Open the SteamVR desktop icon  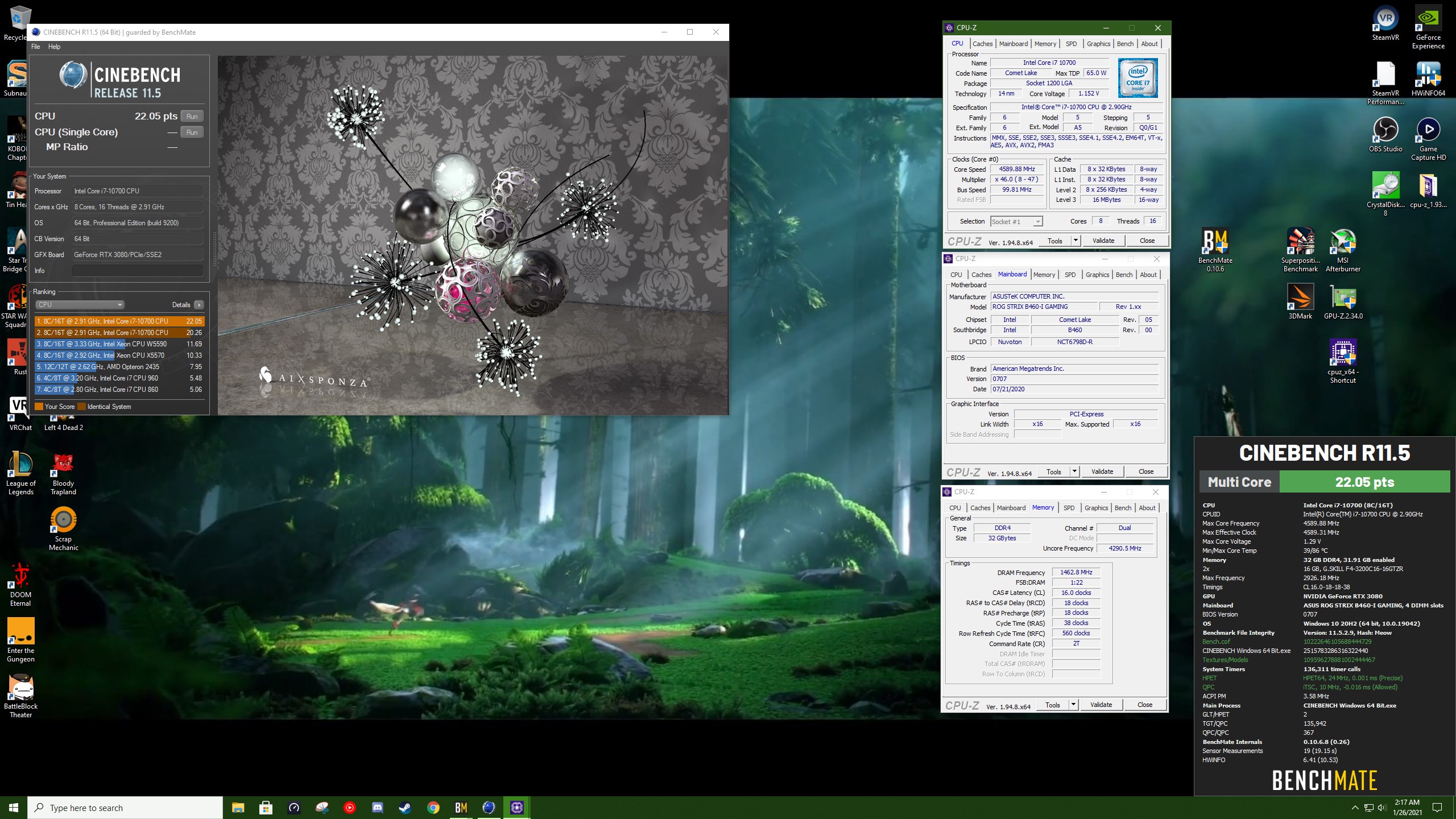coord(1385,23)
